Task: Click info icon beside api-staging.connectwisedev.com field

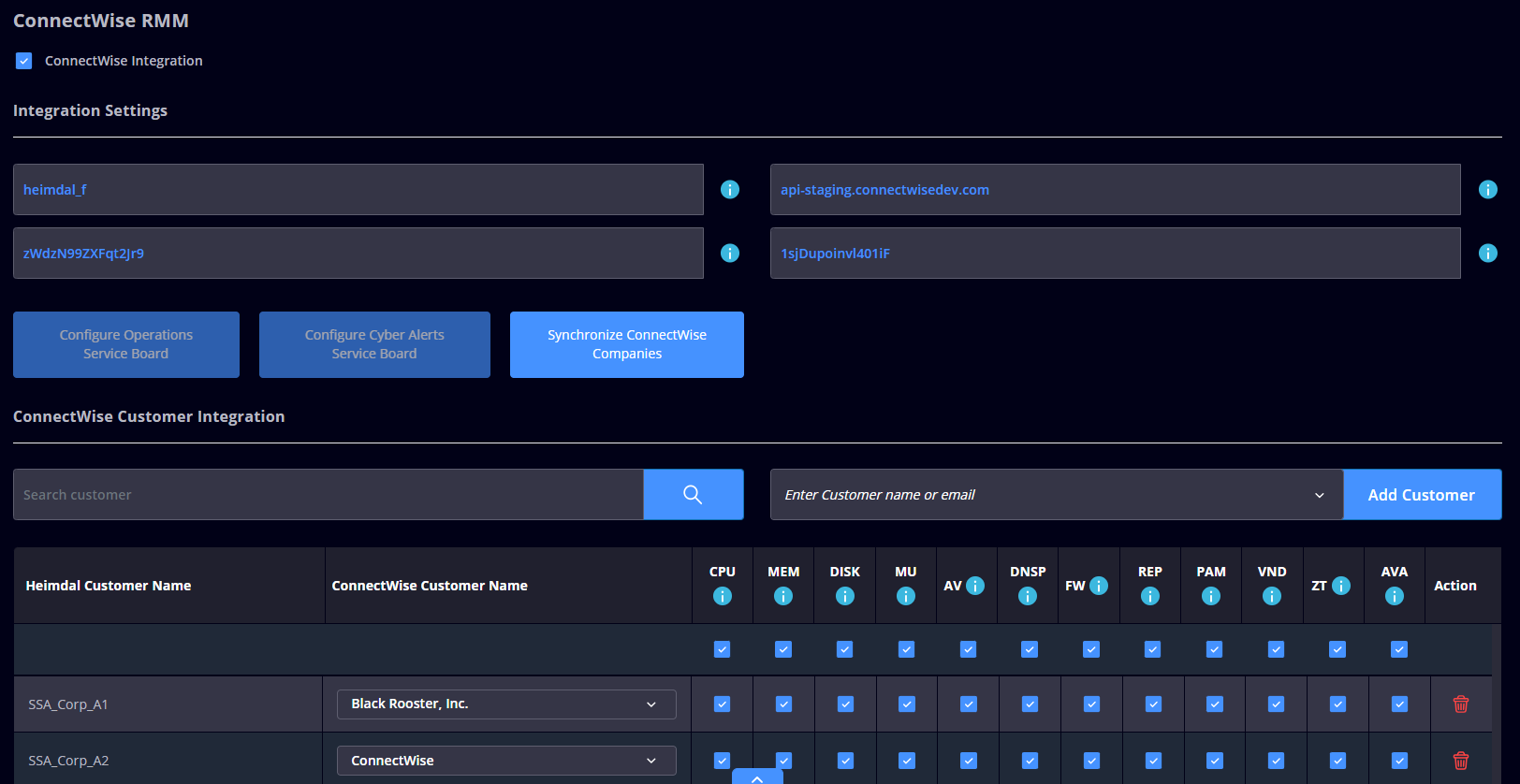Action: point(1487,190)
